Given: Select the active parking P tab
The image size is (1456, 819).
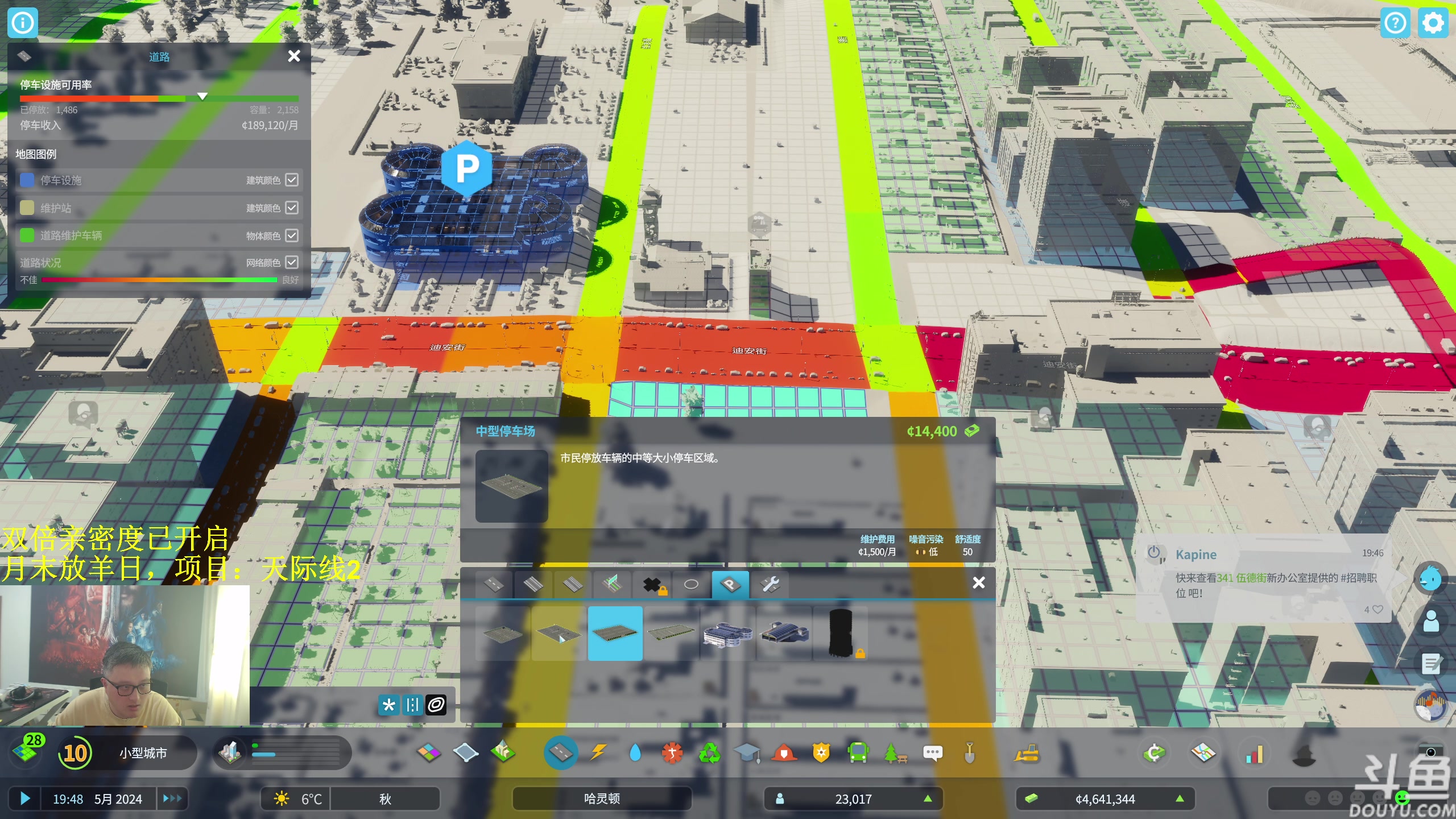Looking at the screenshot, I should (x=730, y=584).
